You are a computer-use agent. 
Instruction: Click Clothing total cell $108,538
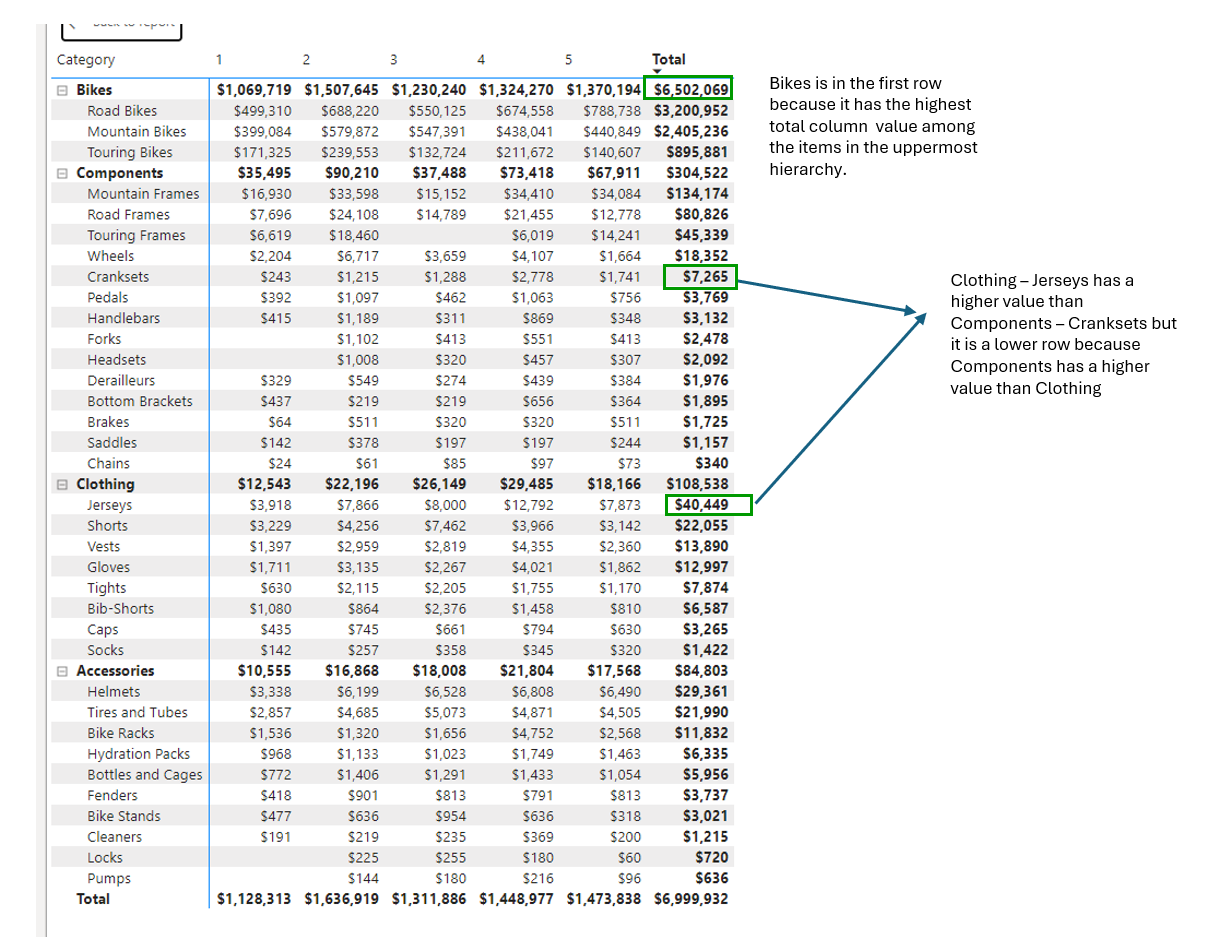click(x=697, y=484)
